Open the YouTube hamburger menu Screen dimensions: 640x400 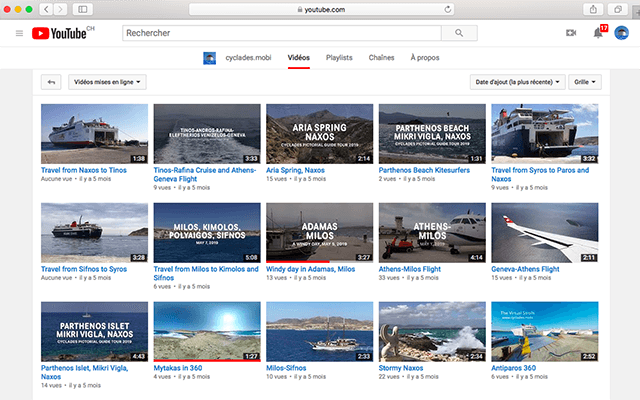coord(19,33)
